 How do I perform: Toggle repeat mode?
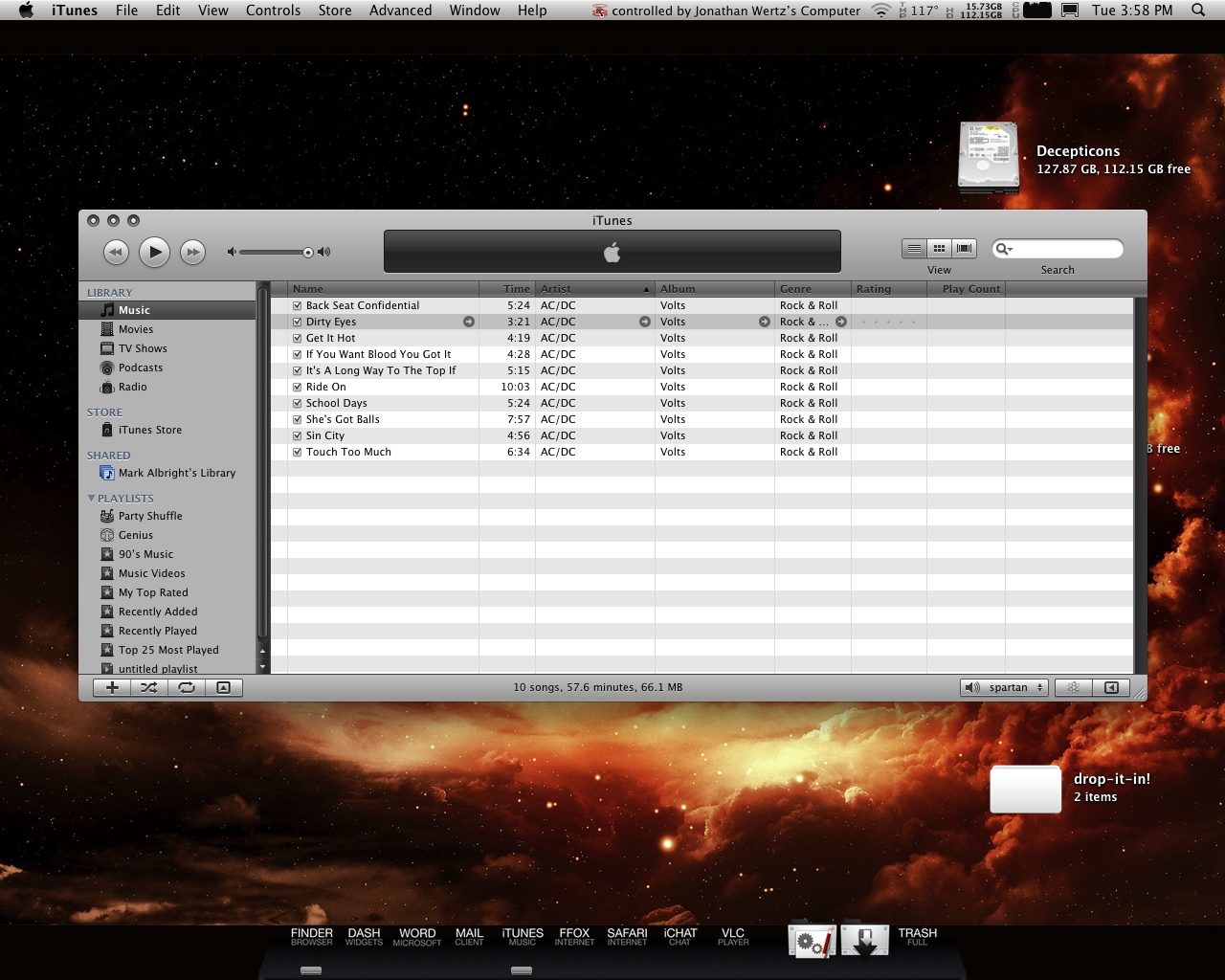187,687
